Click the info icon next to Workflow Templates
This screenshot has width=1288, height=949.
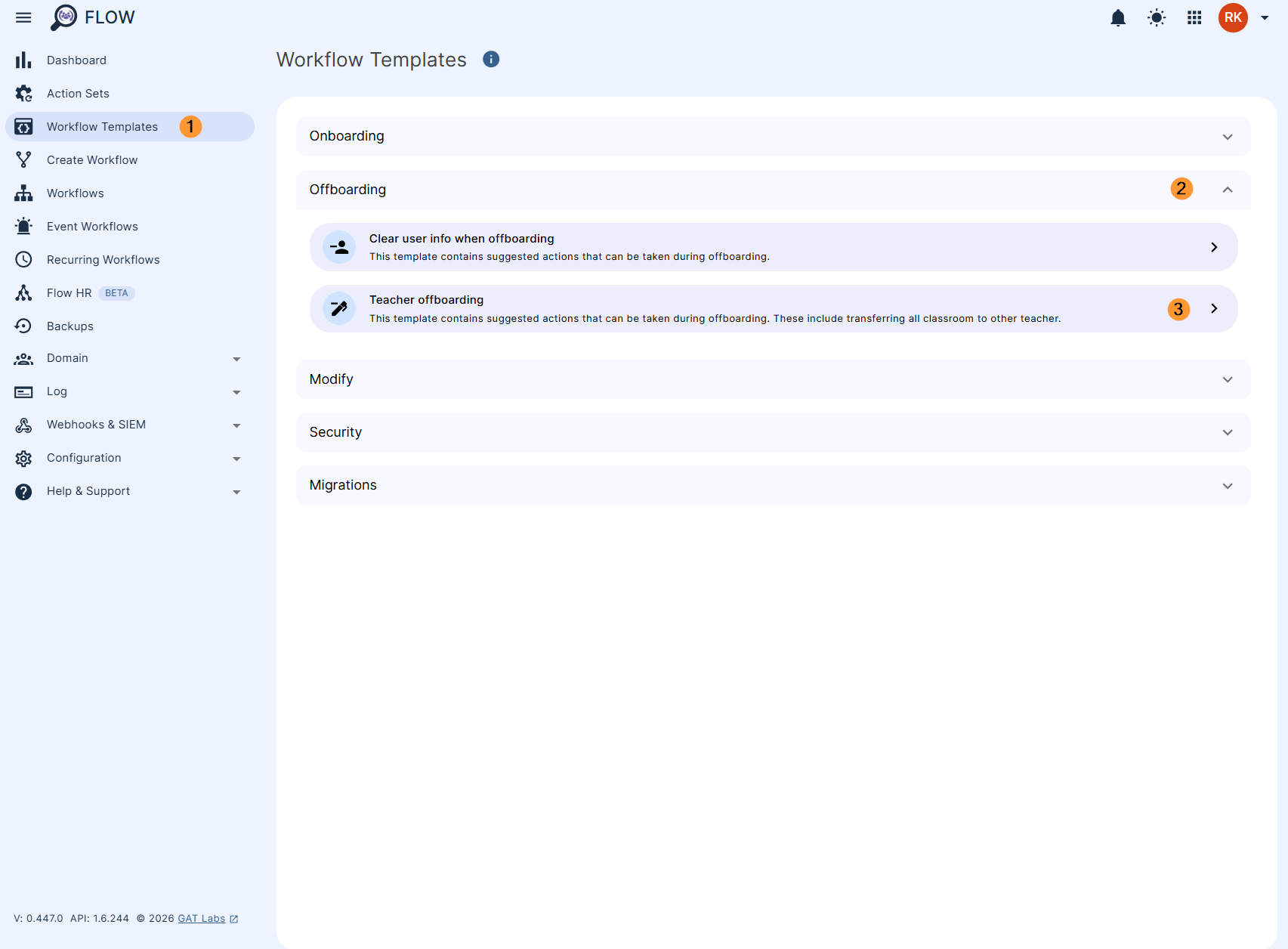pyautogui.click(x=491, y=59)
